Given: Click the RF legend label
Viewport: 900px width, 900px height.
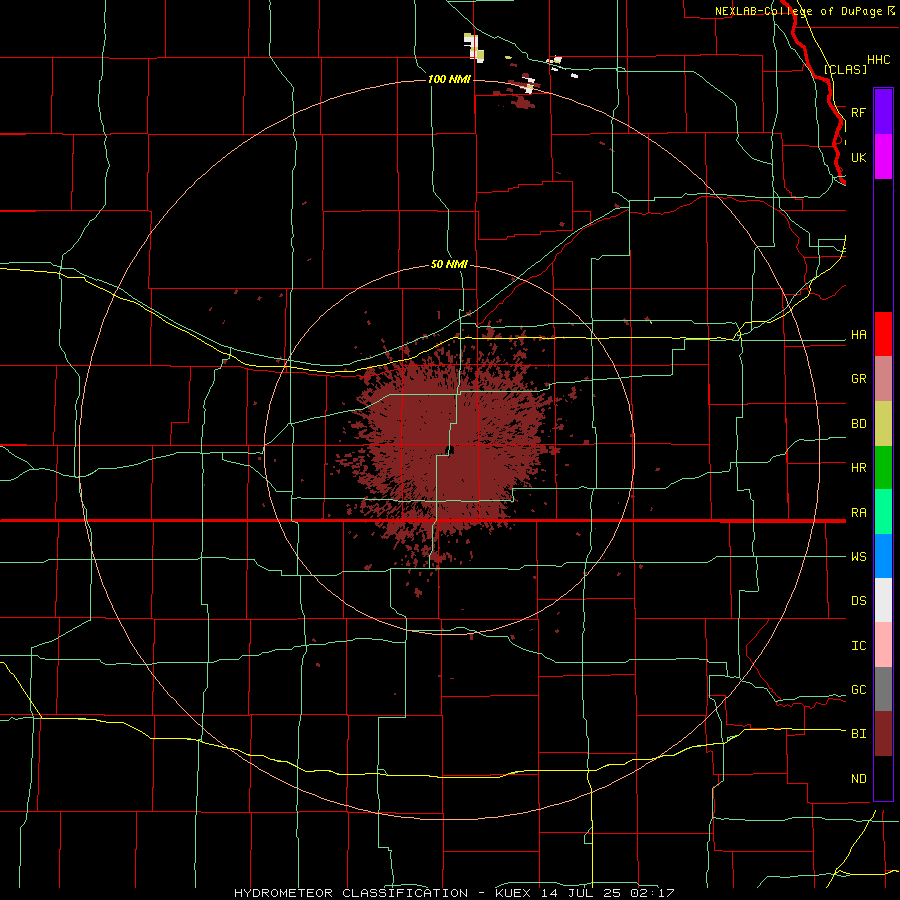Looking at the screenshot, I should (x=858, y=112).
